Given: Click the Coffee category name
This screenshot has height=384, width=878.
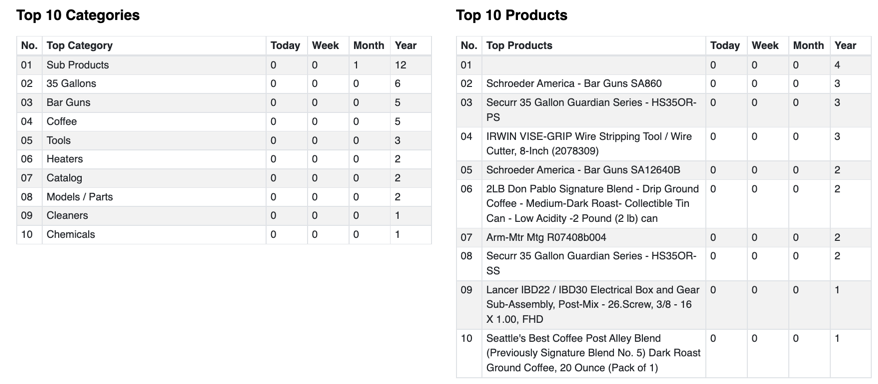Looking at the screenshot, I should click(62, 121).
